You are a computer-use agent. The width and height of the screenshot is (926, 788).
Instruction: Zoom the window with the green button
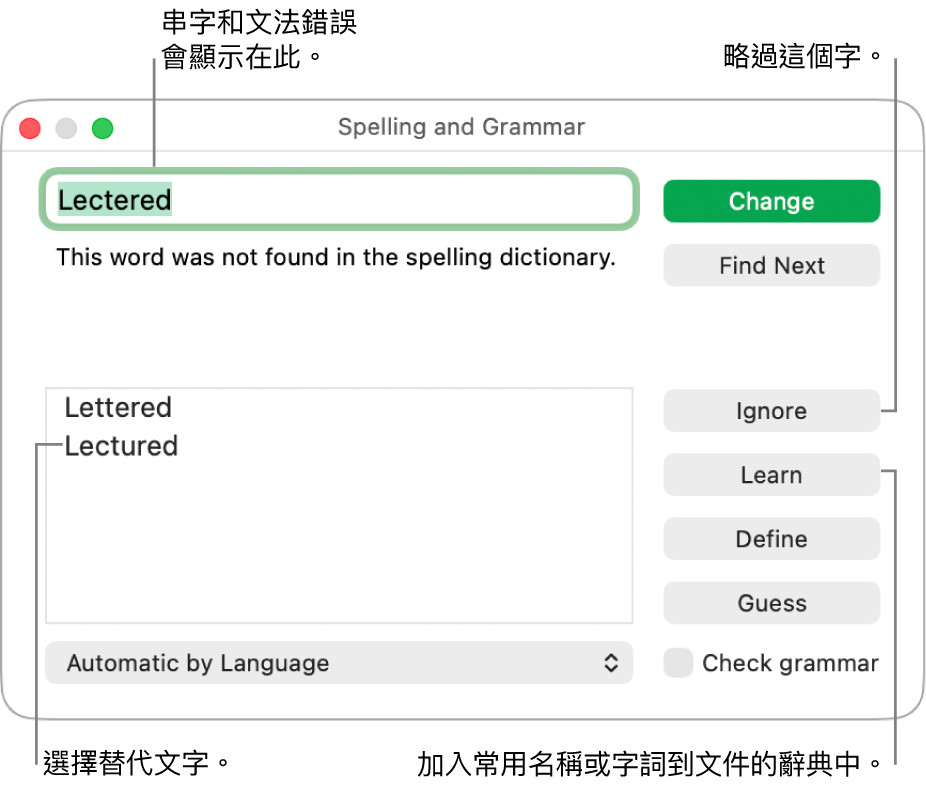[x=102, y=128]
